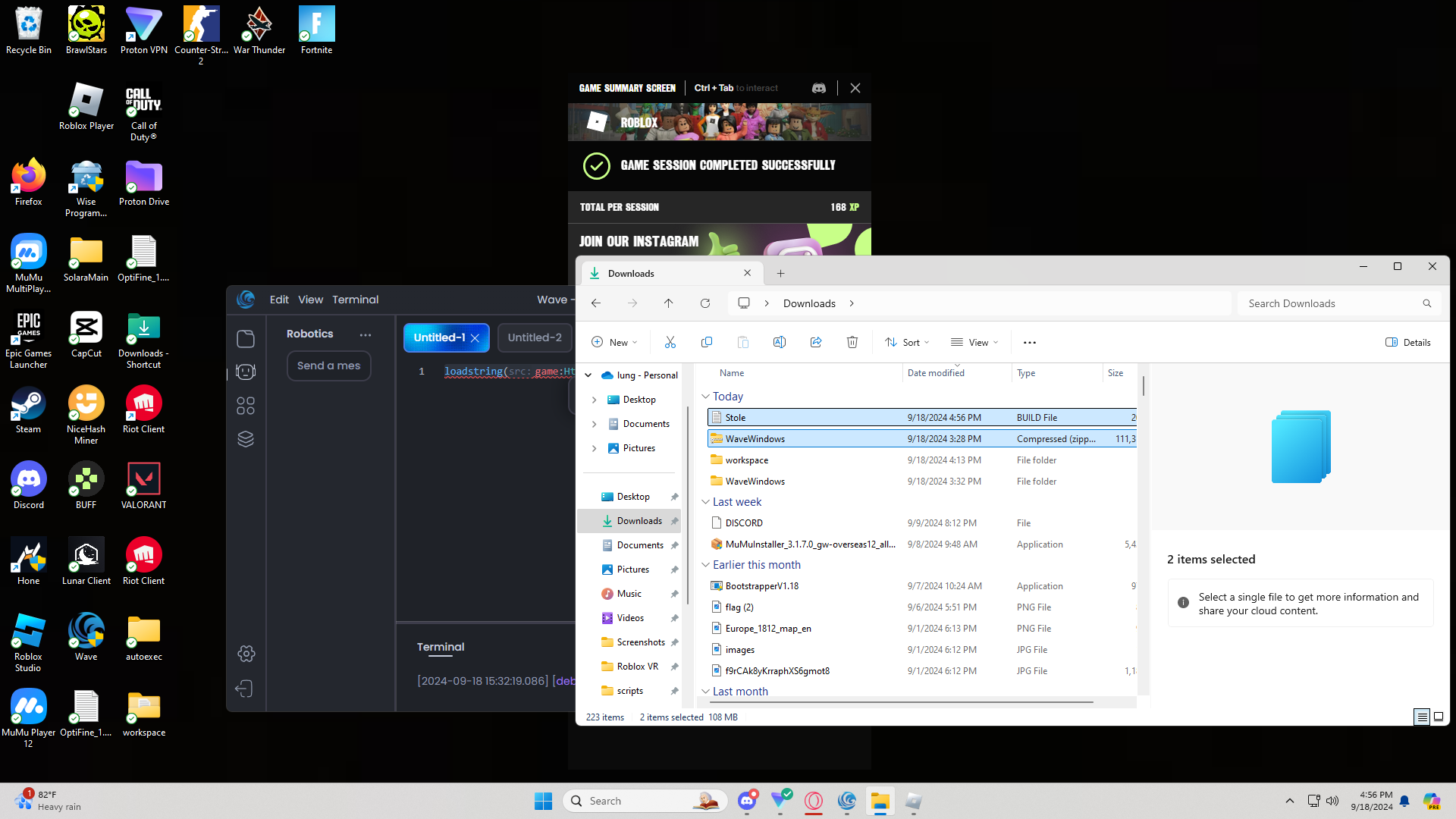
Task: Switch to large thumbnails view toggle
Action: click(1439, 717)
